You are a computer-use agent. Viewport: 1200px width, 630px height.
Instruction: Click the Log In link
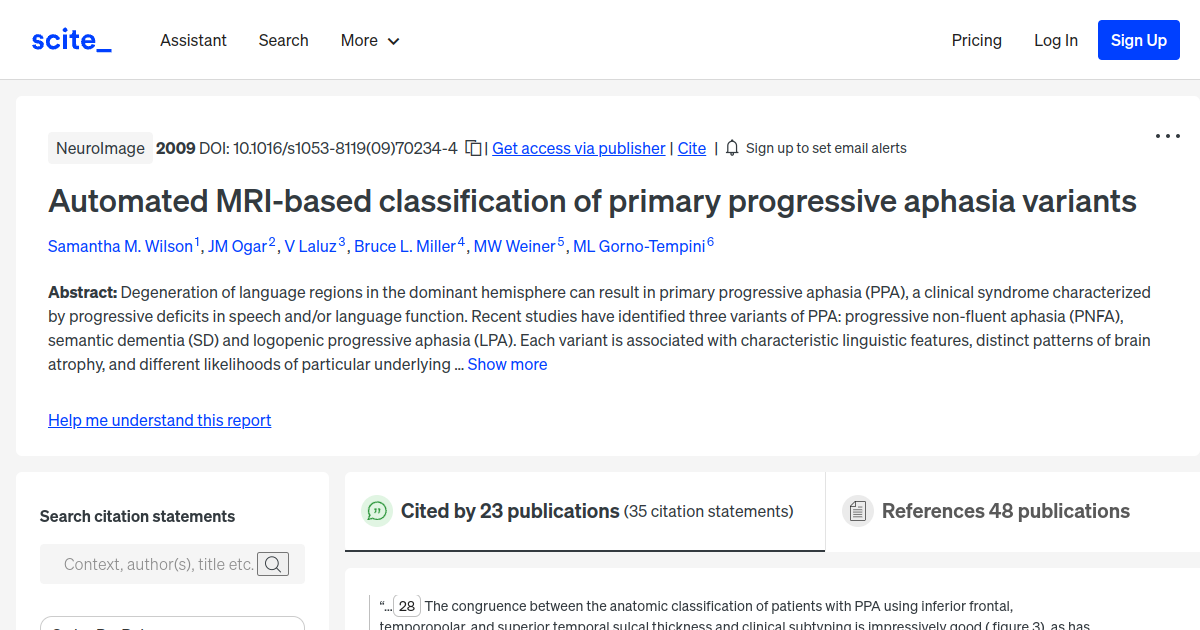pyautogui.click(x=1056, y=40)
